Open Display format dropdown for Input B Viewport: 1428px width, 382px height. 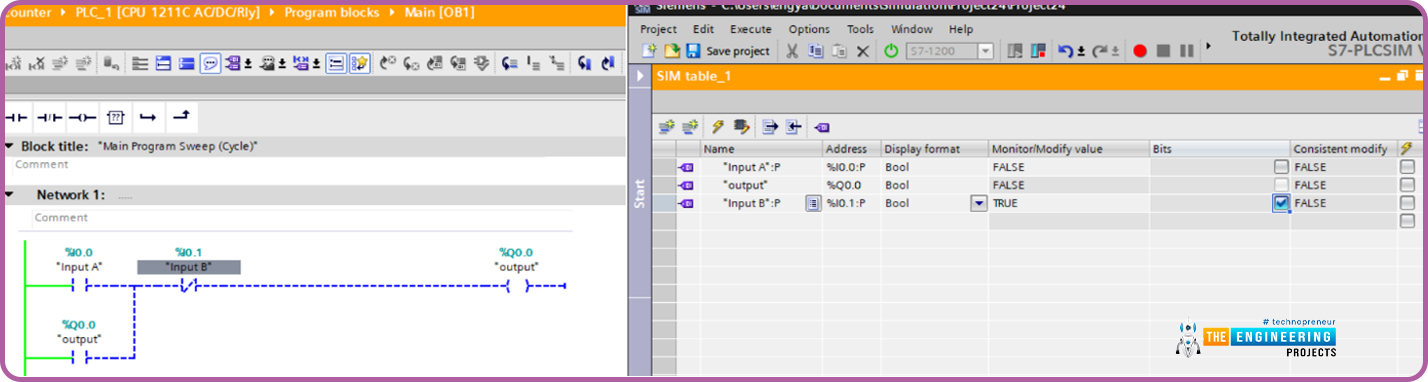[x=979, y=203]
